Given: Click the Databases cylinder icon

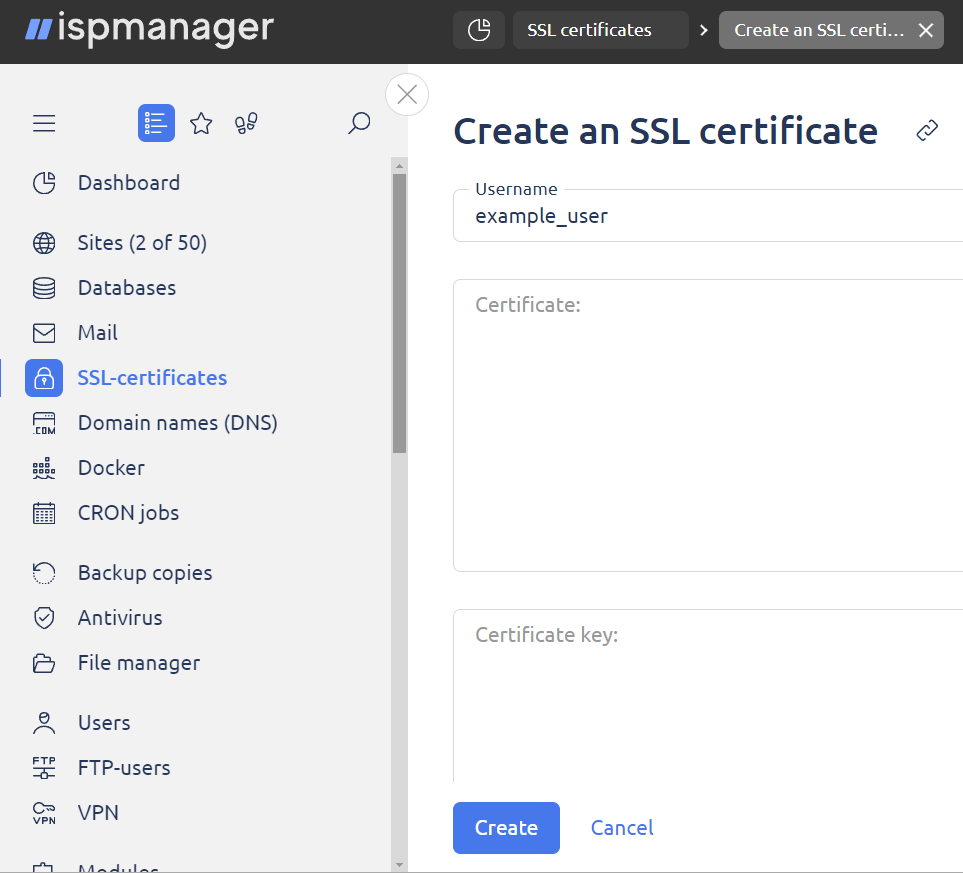Looking at the screenshot, I should (x=44, y=288).
